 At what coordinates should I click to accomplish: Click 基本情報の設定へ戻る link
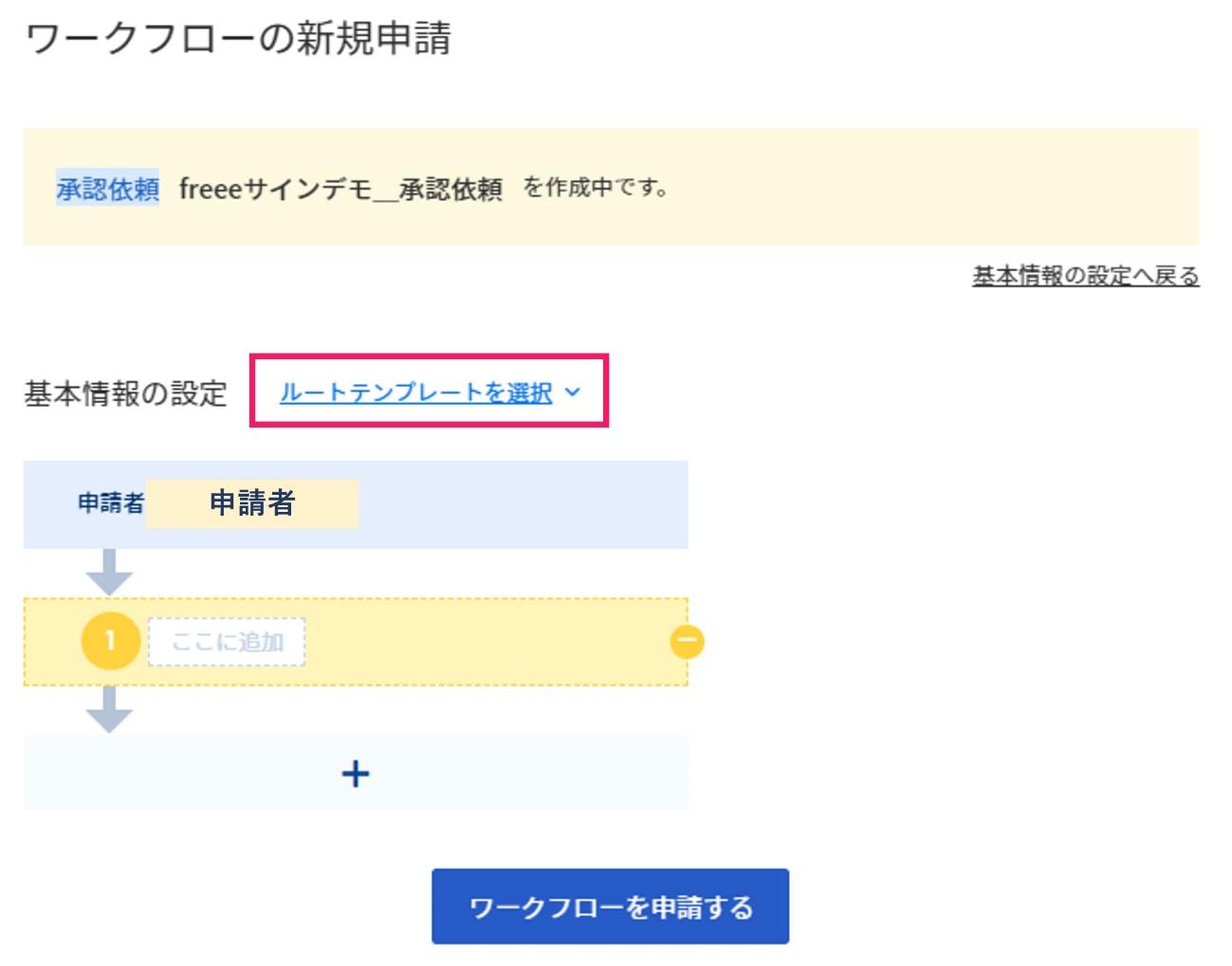point(1085,276)
